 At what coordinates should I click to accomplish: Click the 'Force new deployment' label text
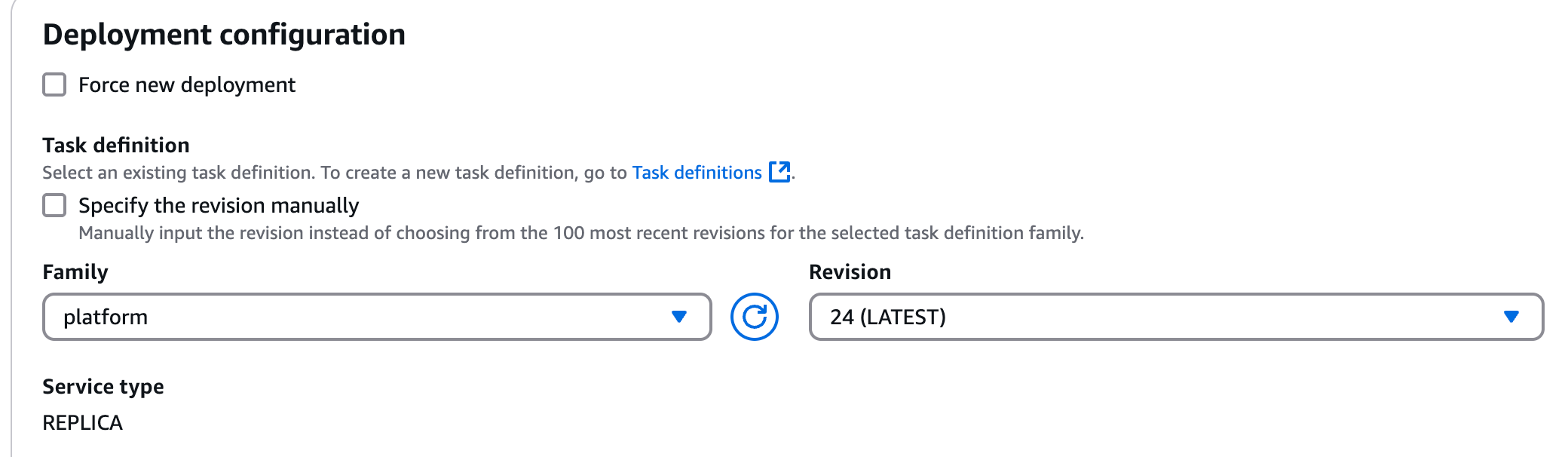point(187,85)
